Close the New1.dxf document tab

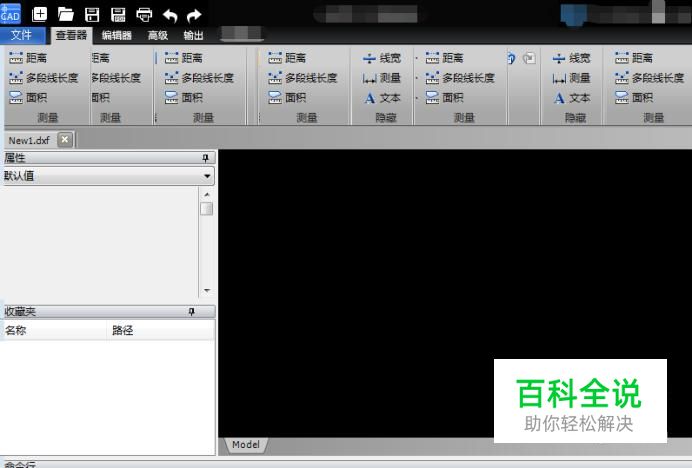[x=64, y=140]
